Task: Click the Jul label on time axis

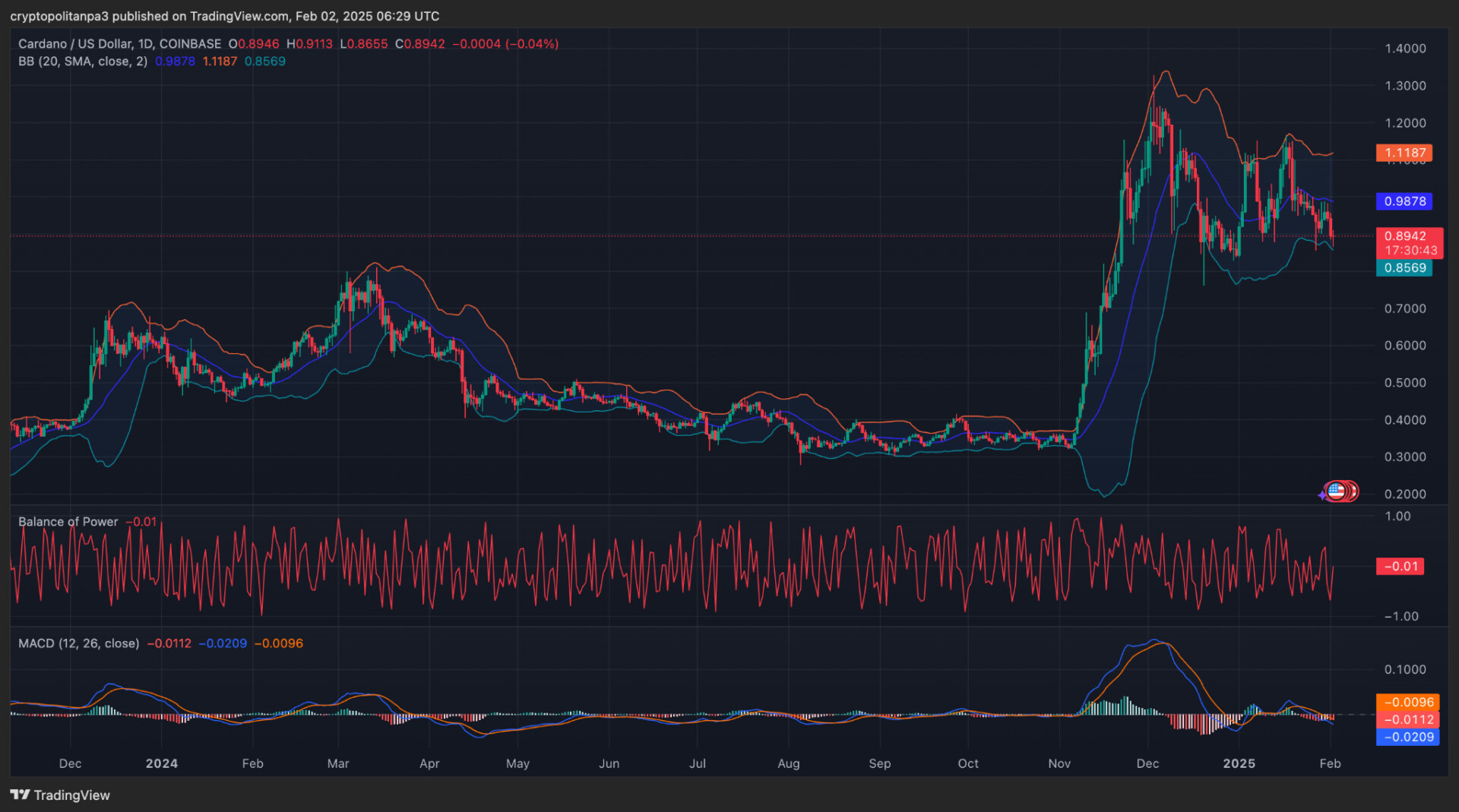Action: pyautogui.click(x=698, y=764)
